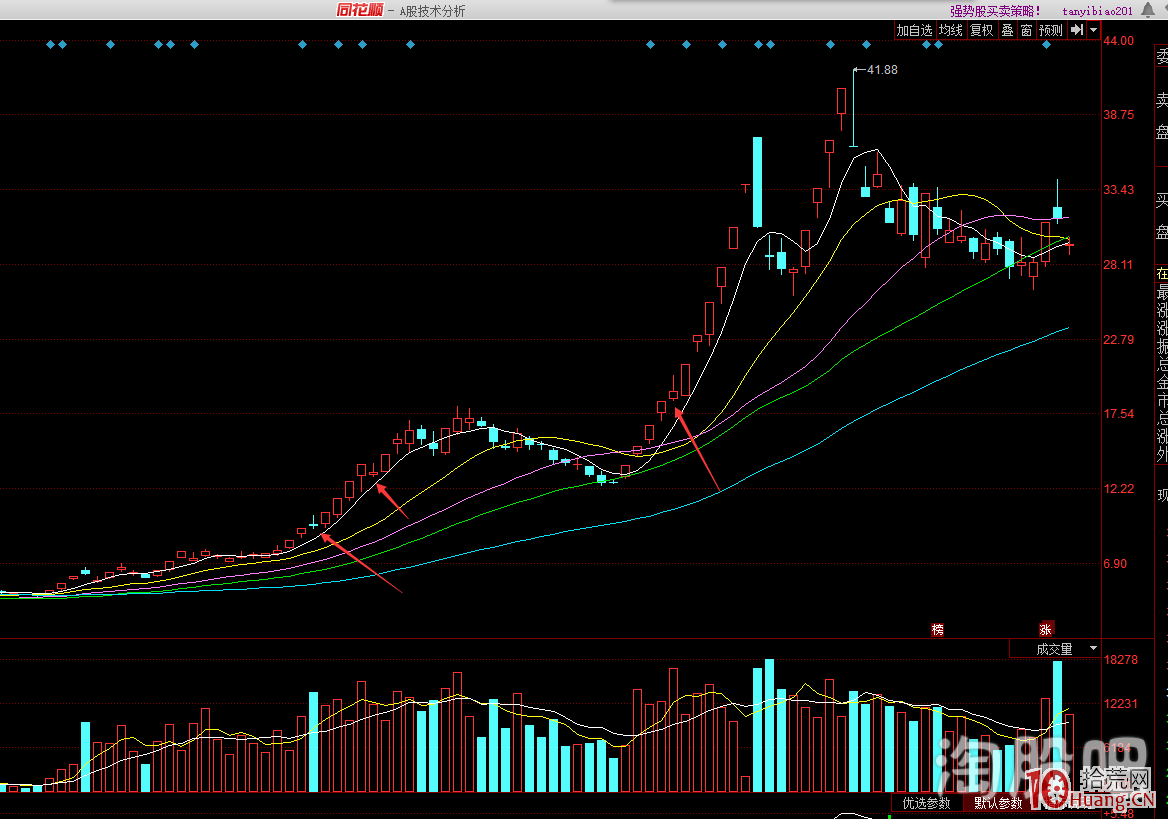Click the jump-to-latest arrow icon
This screenshot has height=819, width=1168.
click(1076, 30)
